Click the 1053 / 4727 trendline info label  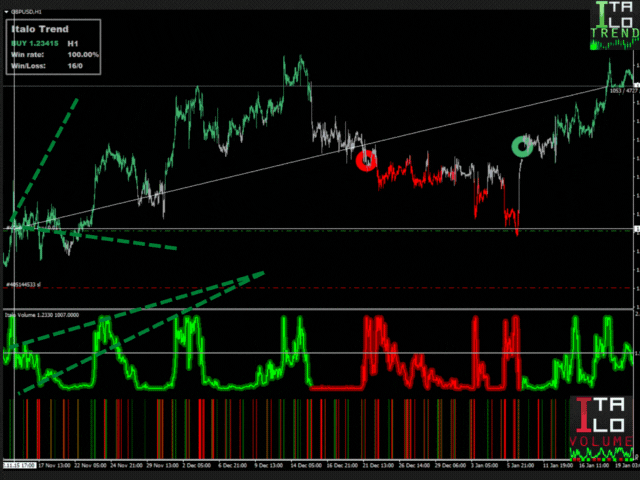[623, 91]
